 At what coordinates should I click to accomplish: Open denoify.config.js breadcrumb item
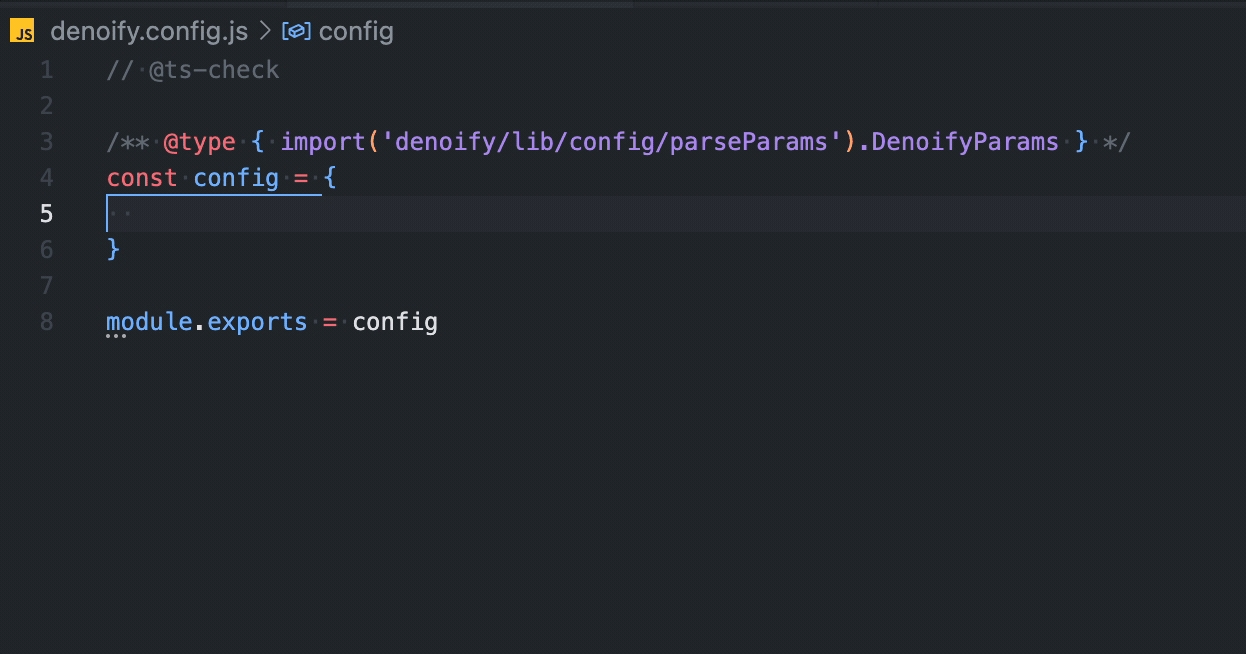pos(149,32)
